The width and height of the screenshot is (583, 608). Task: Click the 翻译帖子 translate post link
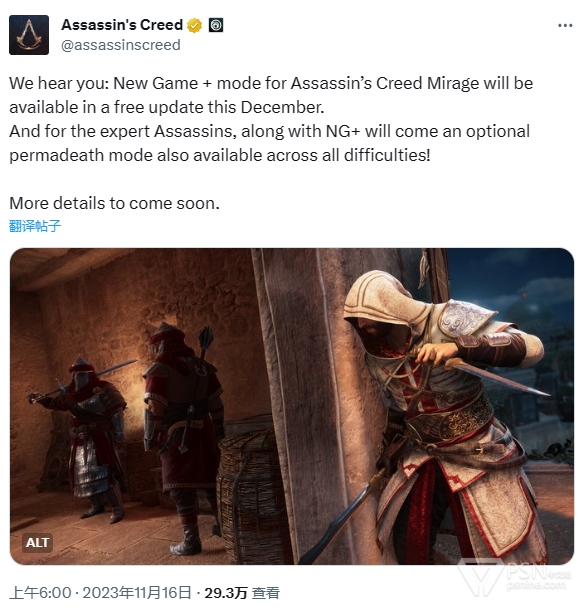[x=35, y=226]
